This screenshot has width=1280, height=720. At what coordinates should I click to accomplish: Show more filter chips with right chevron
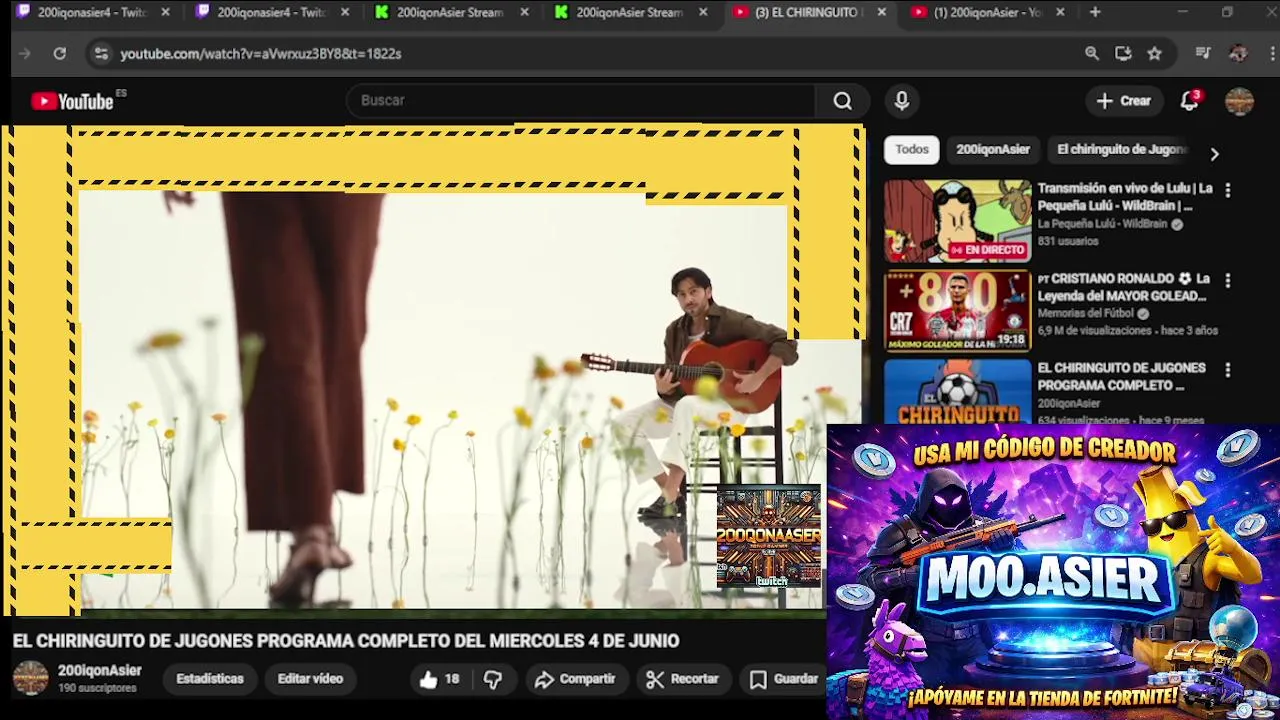(1214, 154)
